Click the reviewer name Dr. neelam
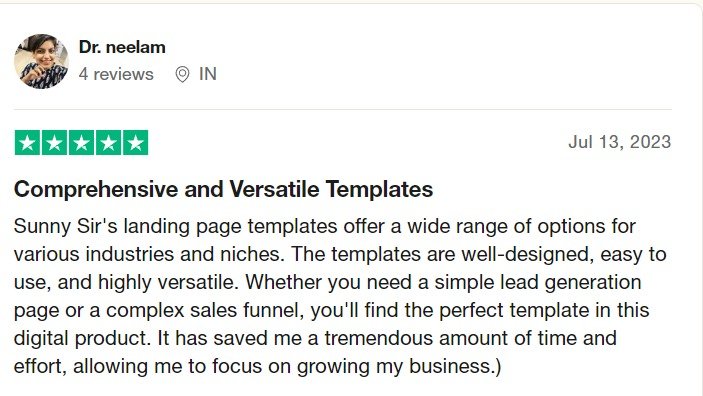Image resolution: width=703 pixels, height=396 pixels. pyautogui.click(x=122, y=47)
